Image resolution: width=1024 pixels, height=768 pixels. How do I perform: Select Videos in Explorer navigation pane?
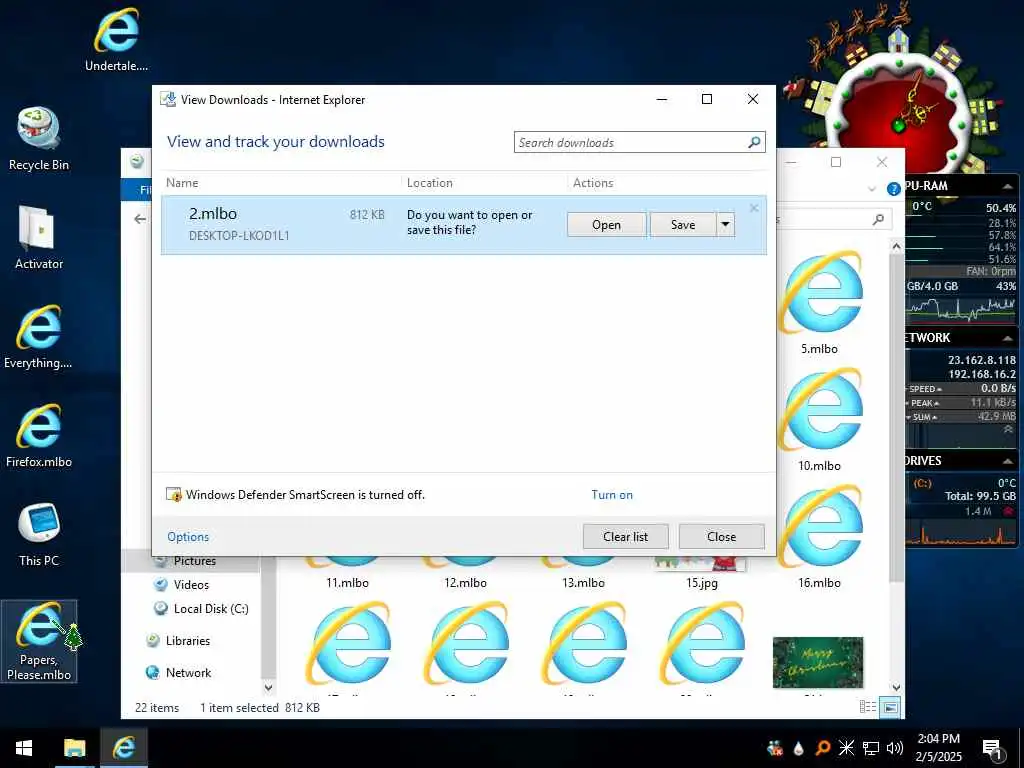[191, 584]
